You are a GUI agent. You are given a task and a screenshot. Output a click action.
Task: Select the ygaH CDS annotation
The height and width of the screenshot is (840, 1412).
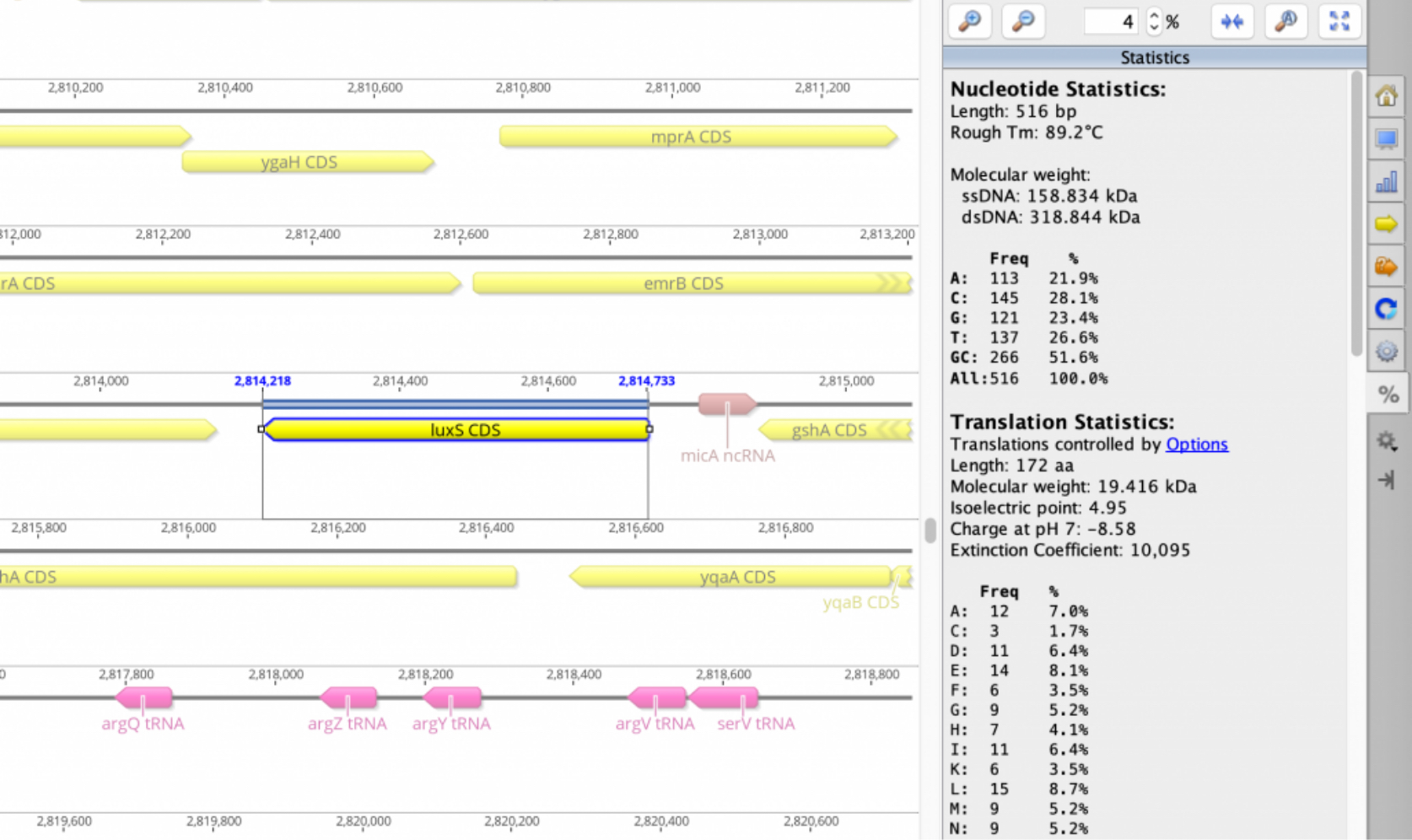(308, 162)
